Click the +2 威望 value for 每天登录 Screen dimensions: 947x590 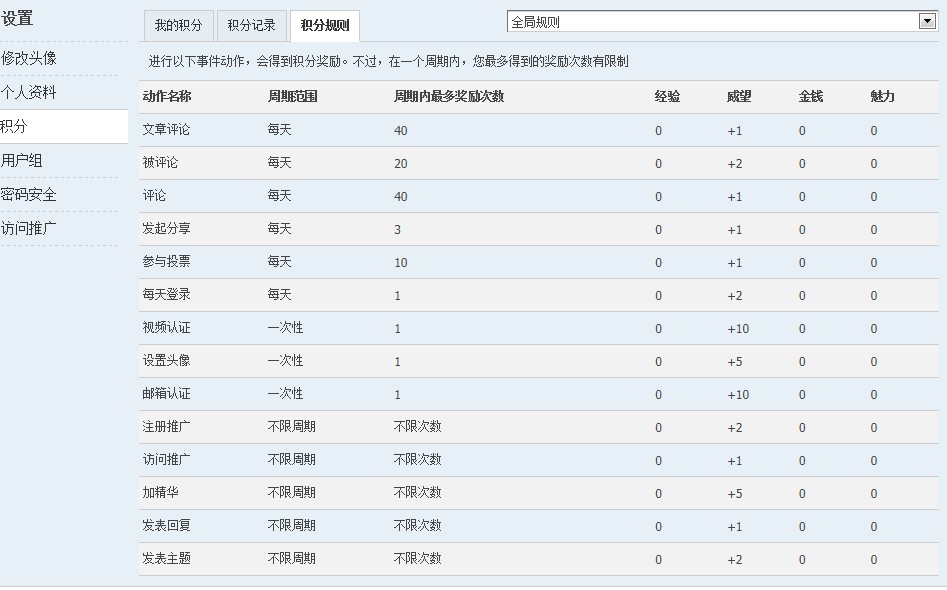pos(735,296)
